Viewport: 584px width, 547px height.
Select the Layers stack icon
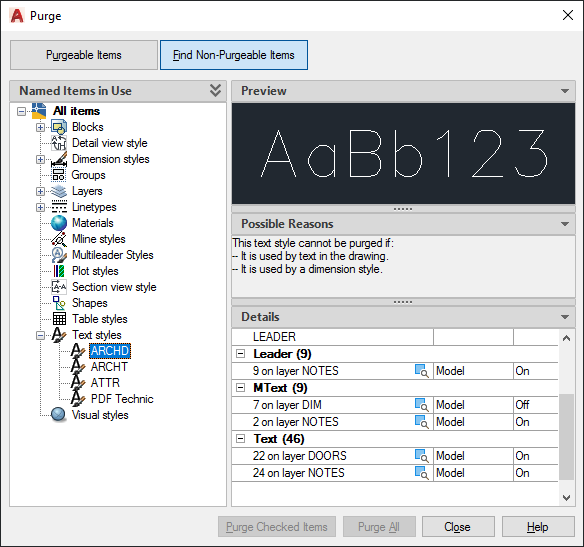coord(59,191)
